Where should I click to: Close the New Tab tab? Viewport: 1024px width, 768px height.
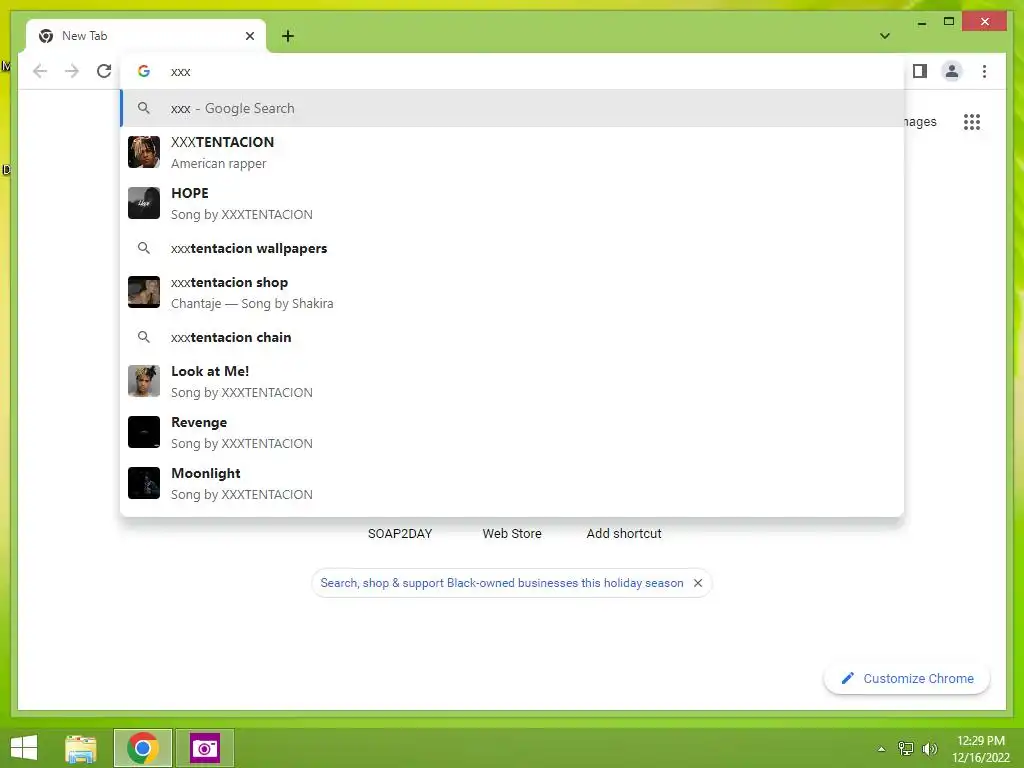(x=249, y=36)
